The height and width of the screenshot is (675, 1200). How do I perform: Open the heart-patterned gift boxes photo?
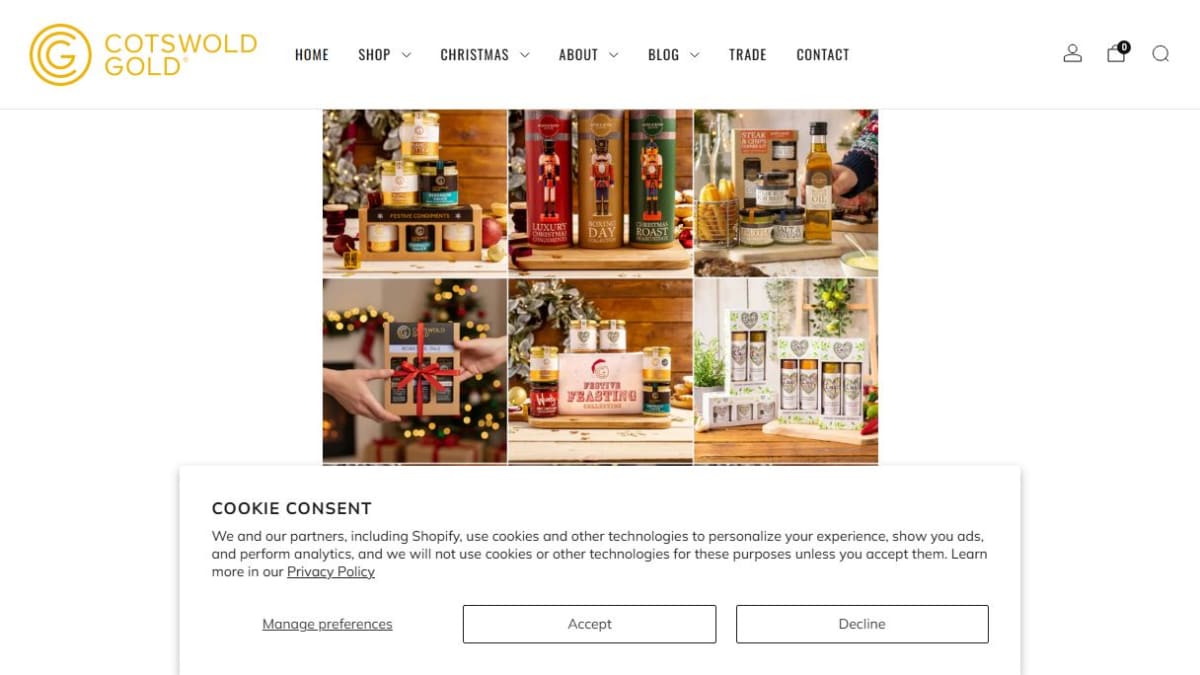[786, 370]
